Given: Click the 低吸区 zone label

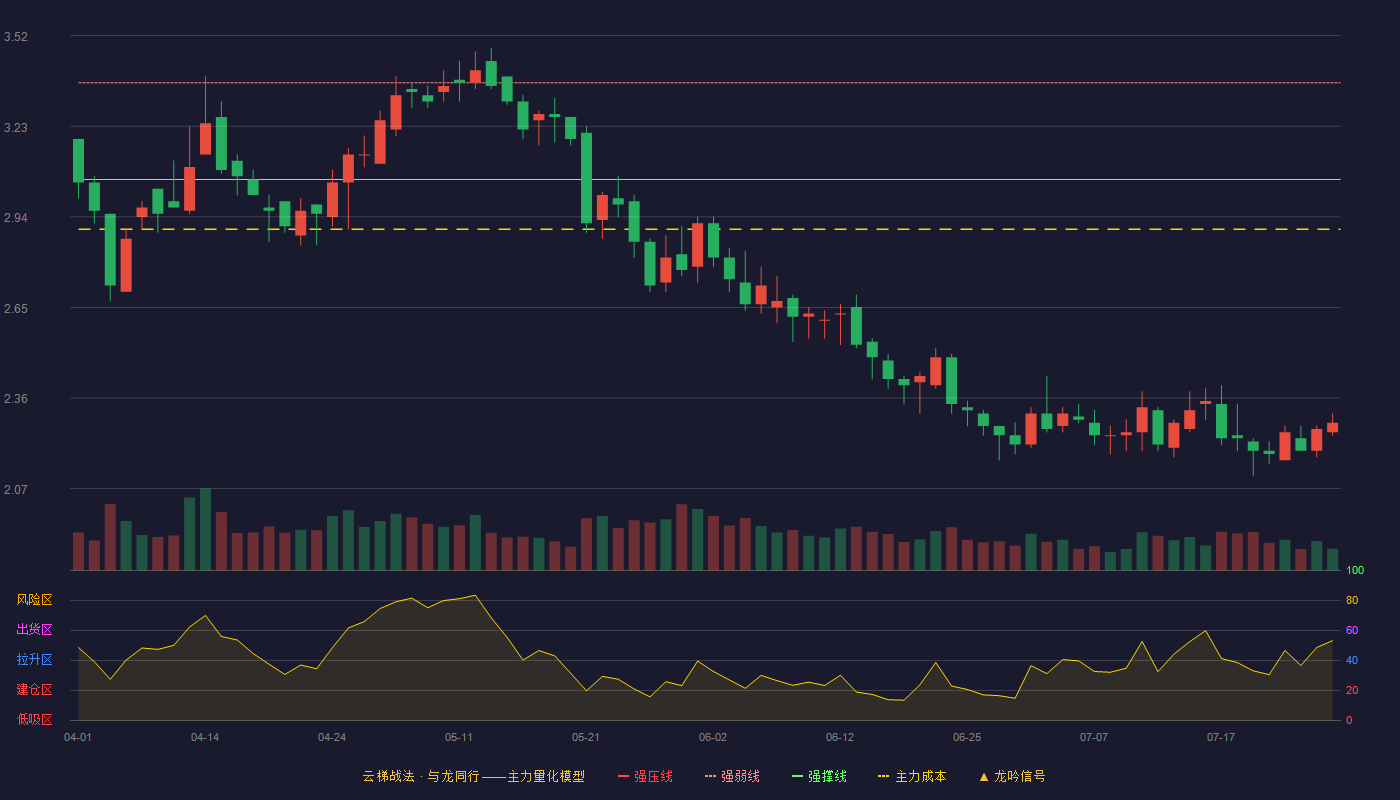Looking at the screenshot, I should pyautogui.click(x=35, y=719).
